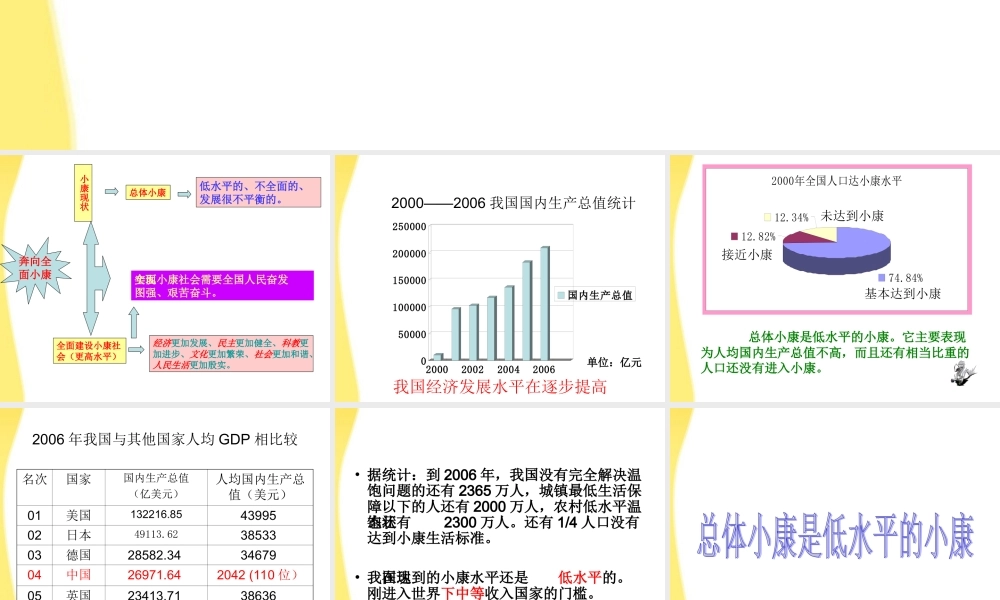
Task: Select the yellow 小康现状 vertical box
Action: (84, 193)
